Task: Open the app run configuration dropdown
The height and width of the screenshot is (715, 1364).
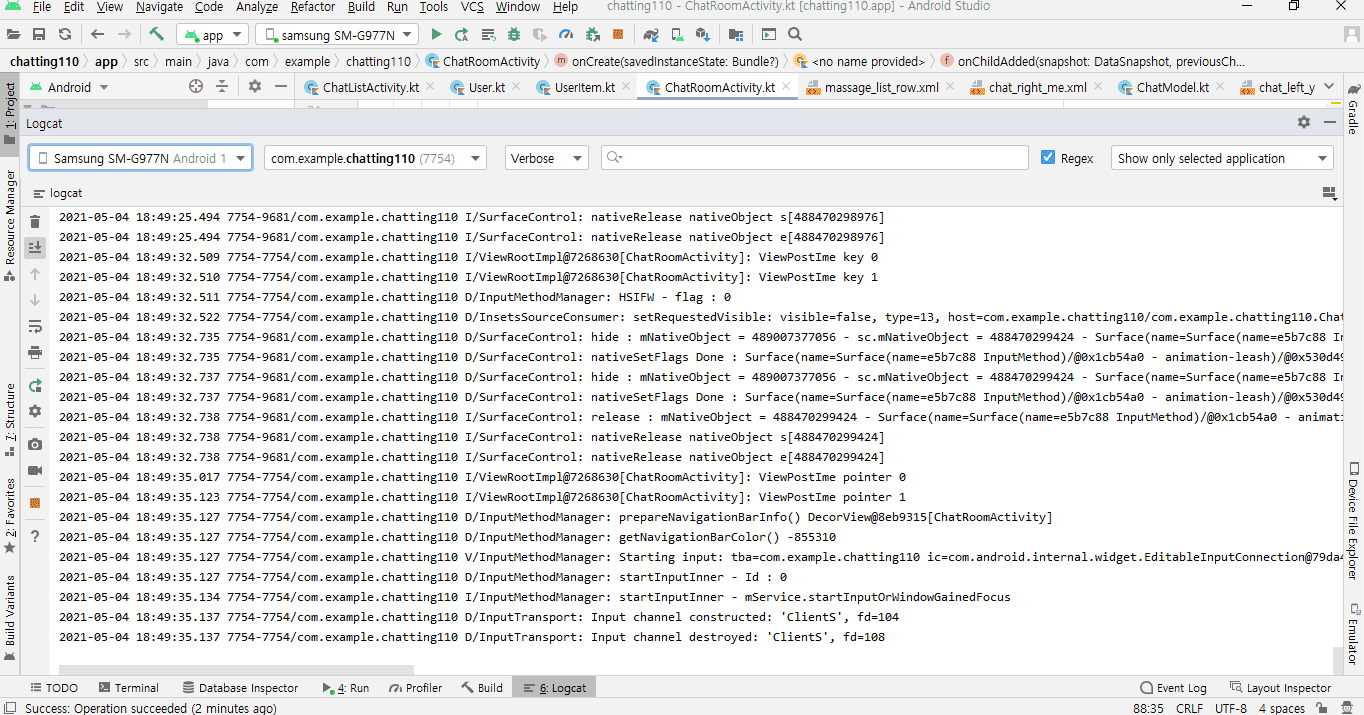Action: pyautogui.click(x=212, y=35)
